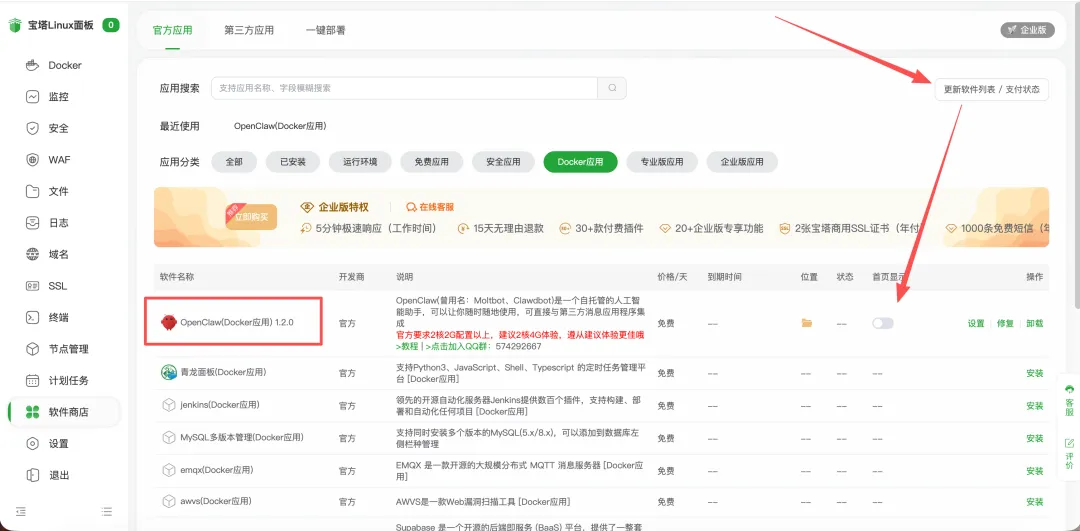
Task: Click the 评价 feedback edit icon
Action: click(x=1069, y=443)
